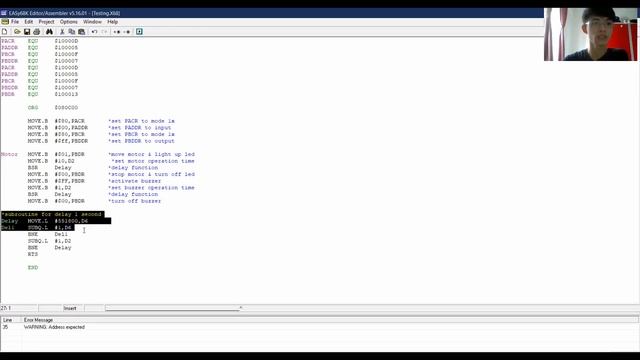The width and height of the screenshot is (640, 360).
Task: Click the horizontal scrollbar thumb below editor
Action: 172,308
